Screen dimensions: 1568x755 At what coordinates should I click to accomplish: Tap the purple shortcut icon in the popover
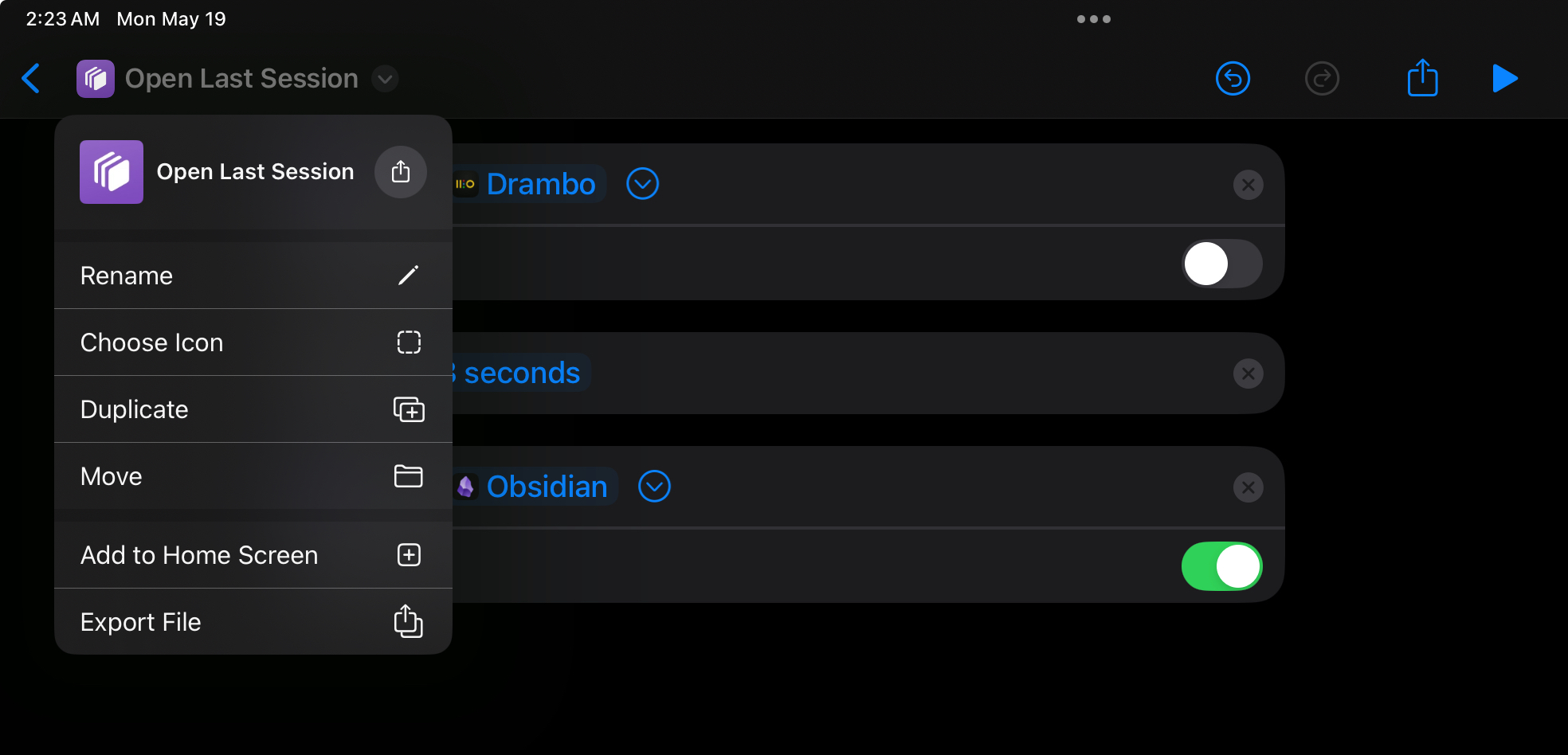pyautogui.click(x=112, y=172)
